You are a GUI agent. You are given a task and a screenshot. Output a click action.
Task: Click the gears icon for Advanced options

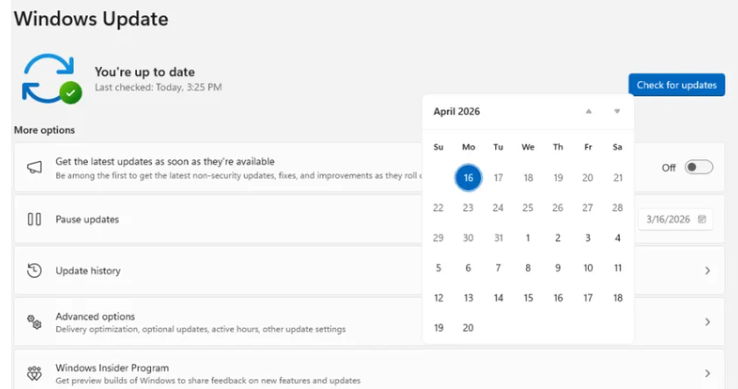34,322
